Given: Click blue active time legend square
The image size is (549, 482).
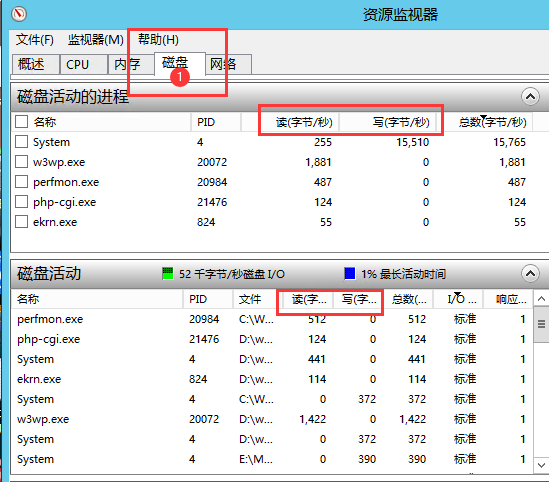Looking at the screenshot, I should pos(350,273).
